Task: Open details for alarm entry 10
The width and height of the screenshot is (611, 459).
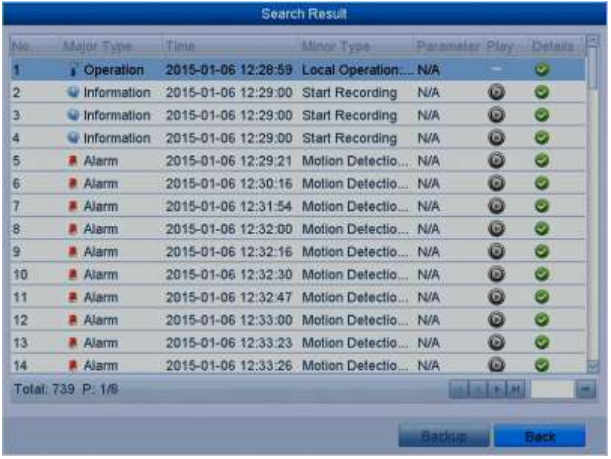Action: point(542,274)
